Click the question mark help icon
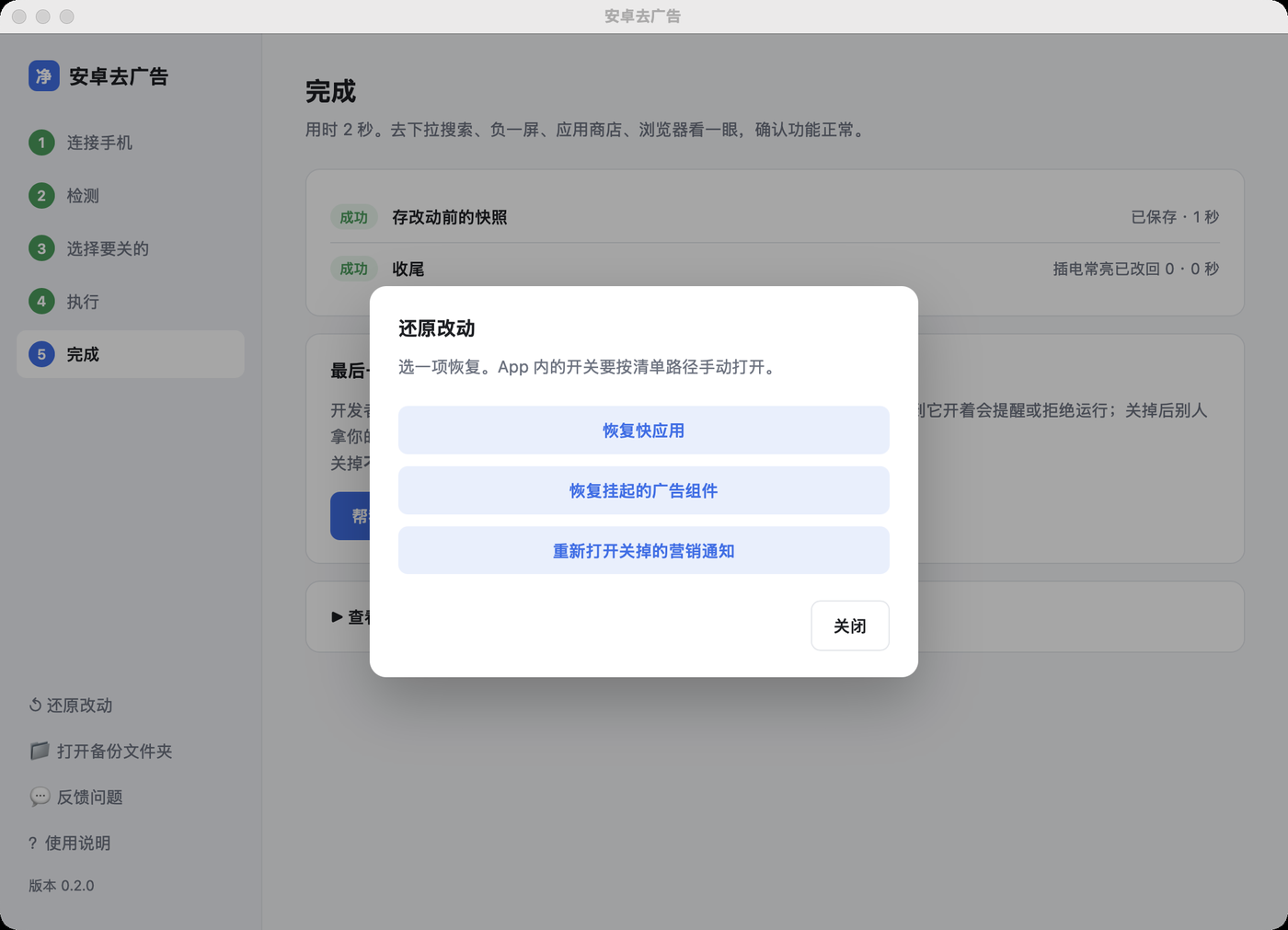Screen dimensions: 1288x930 (33, 843)
